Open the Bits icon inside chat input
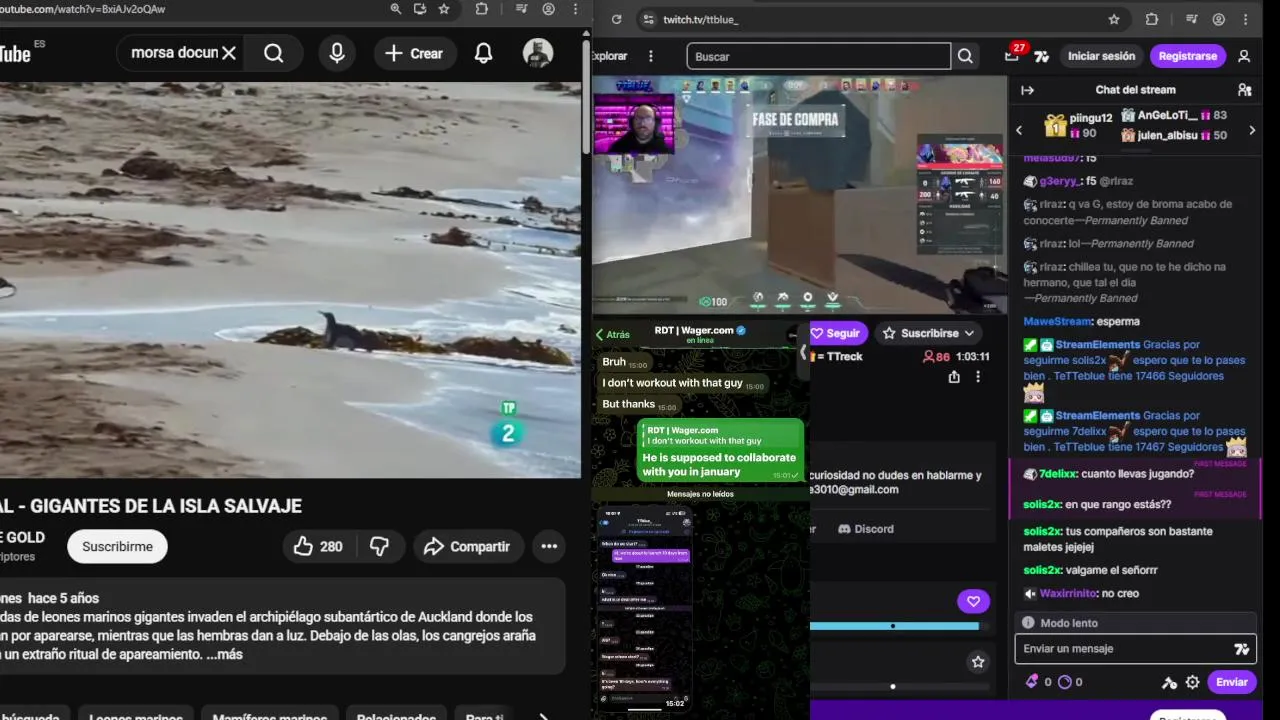The width and height of the screenshot is (1280, 720). pyautogui.click(x=1242, y=649)
